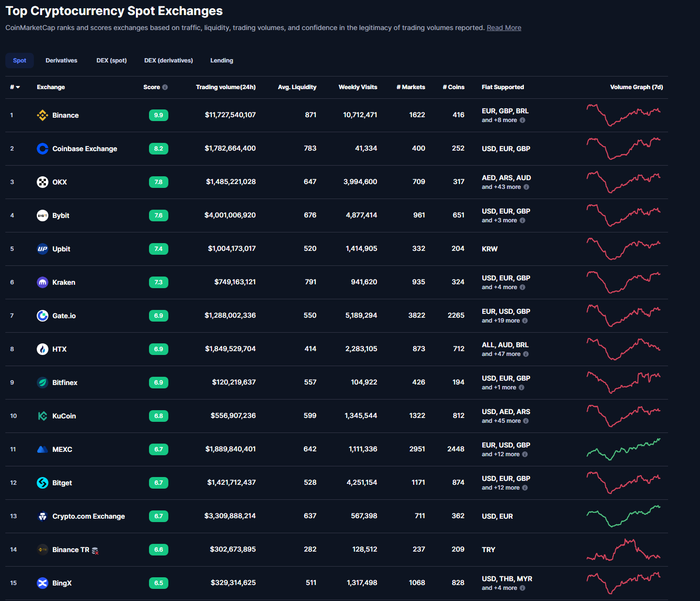Click Bitfinex trading volume $120,219,637

tap(234, 382)
